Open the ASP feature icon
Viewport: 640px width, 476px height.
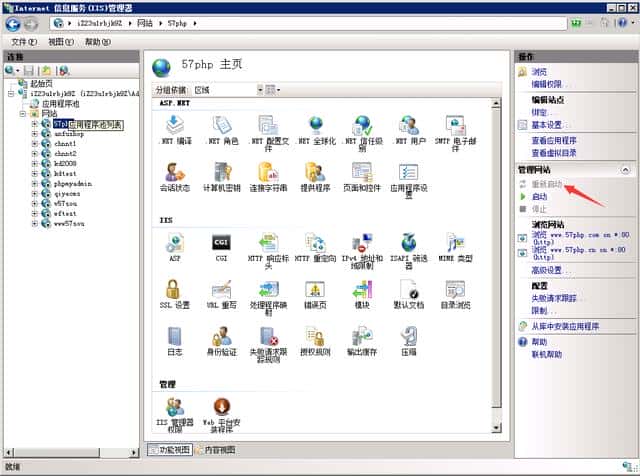(175, 242)
